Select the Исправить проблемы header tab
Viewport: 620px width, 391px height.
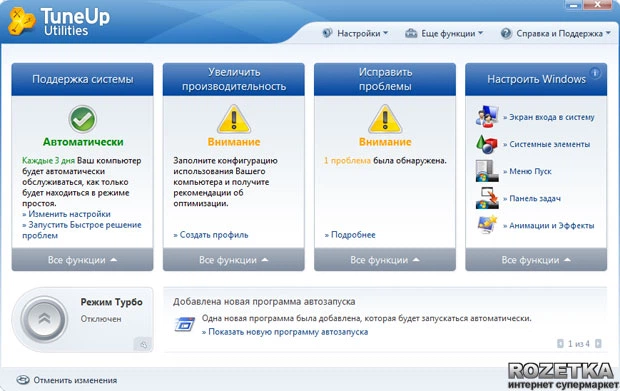pos(385,79)
